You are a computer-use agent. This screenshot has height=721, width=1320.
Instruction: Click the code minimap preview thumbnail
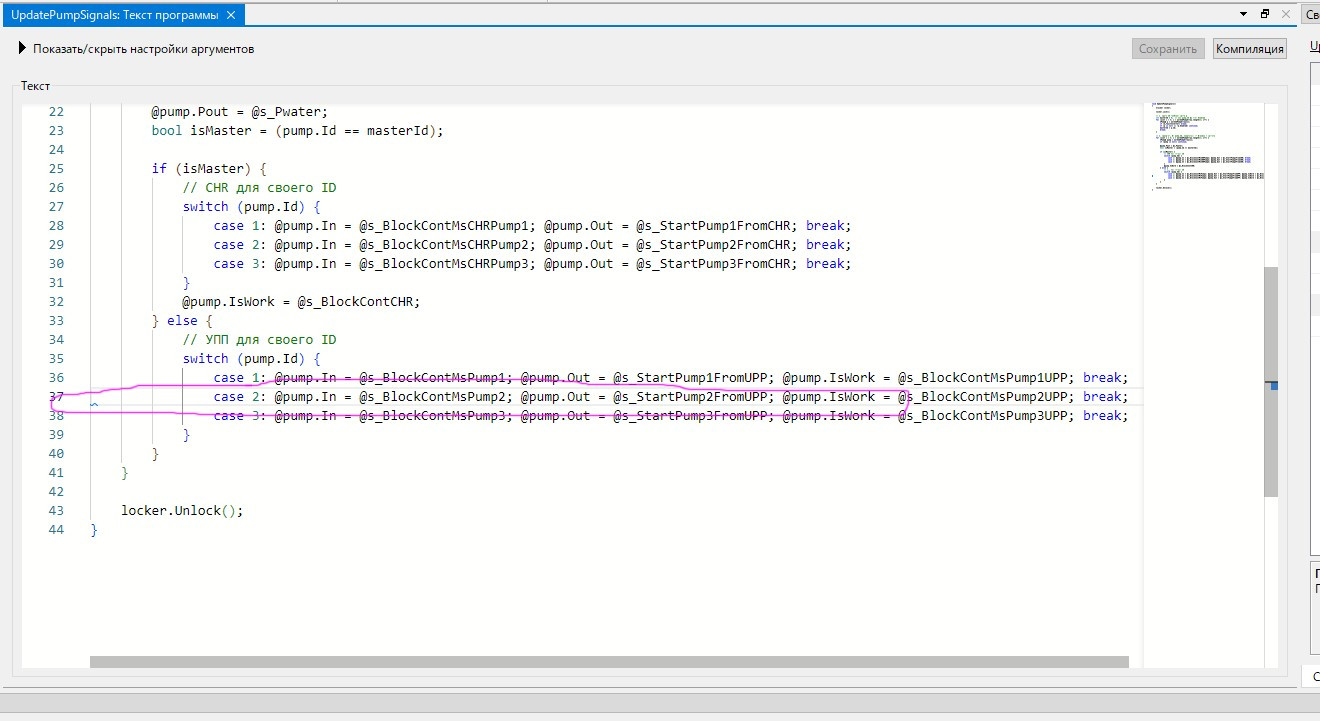coord(1205,145)
